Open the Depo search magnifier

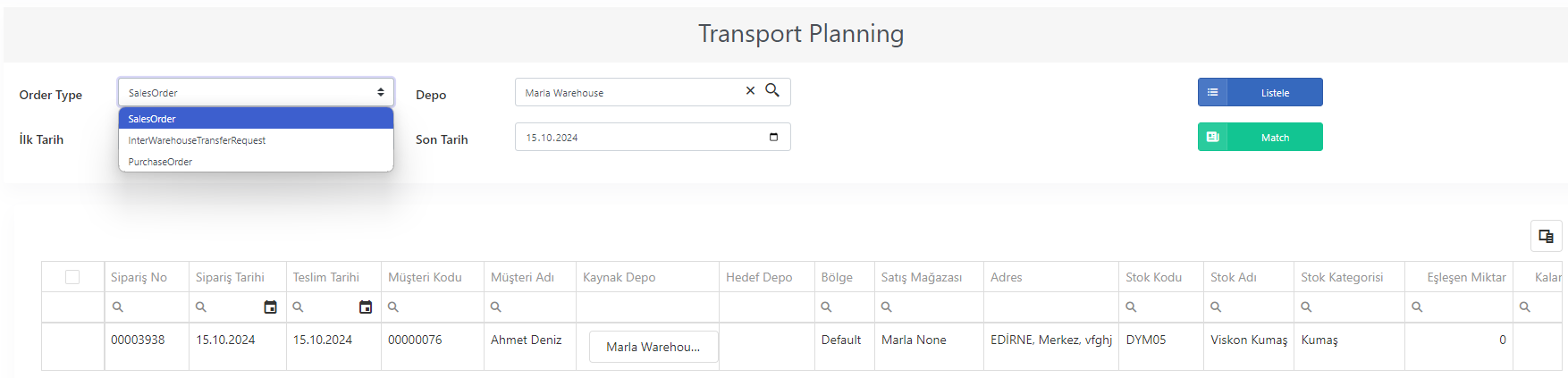[772, 90]
